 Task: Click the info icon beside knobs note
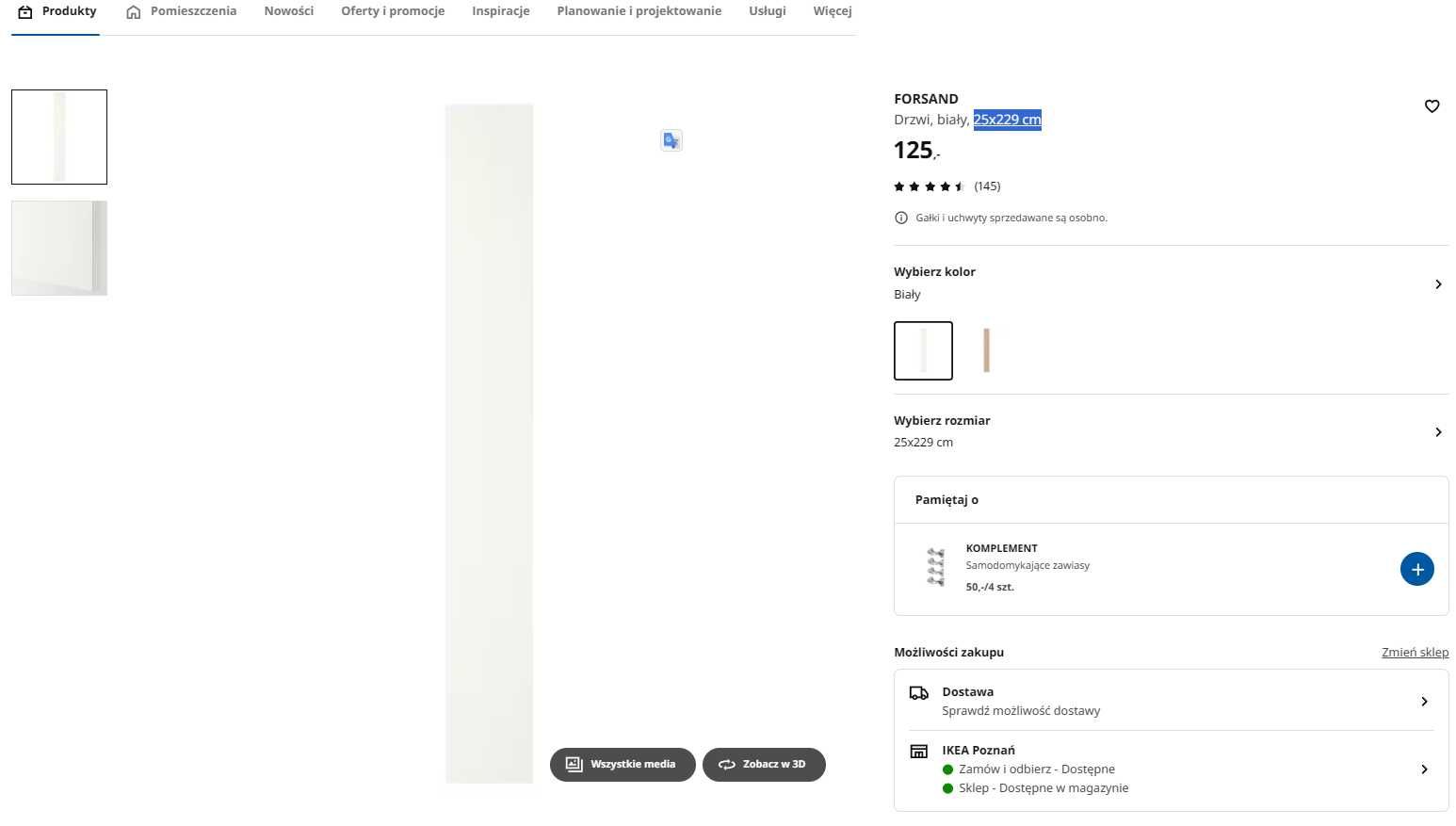pyautogui.click(x=901, y=218)
